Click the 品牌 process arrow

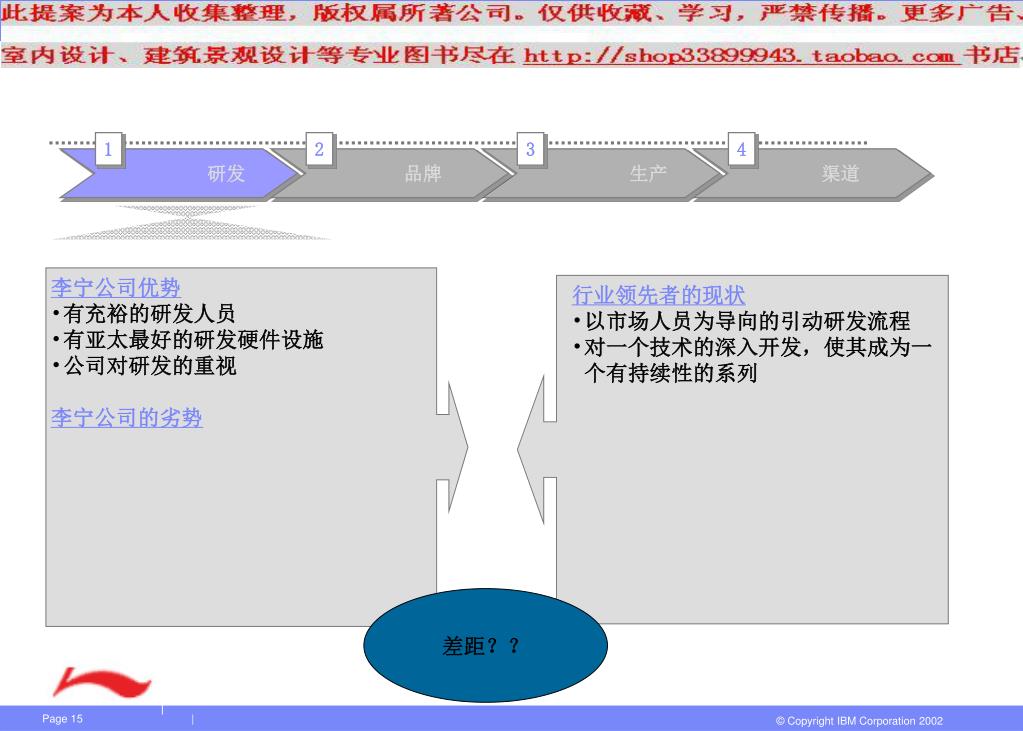point(391,174)
